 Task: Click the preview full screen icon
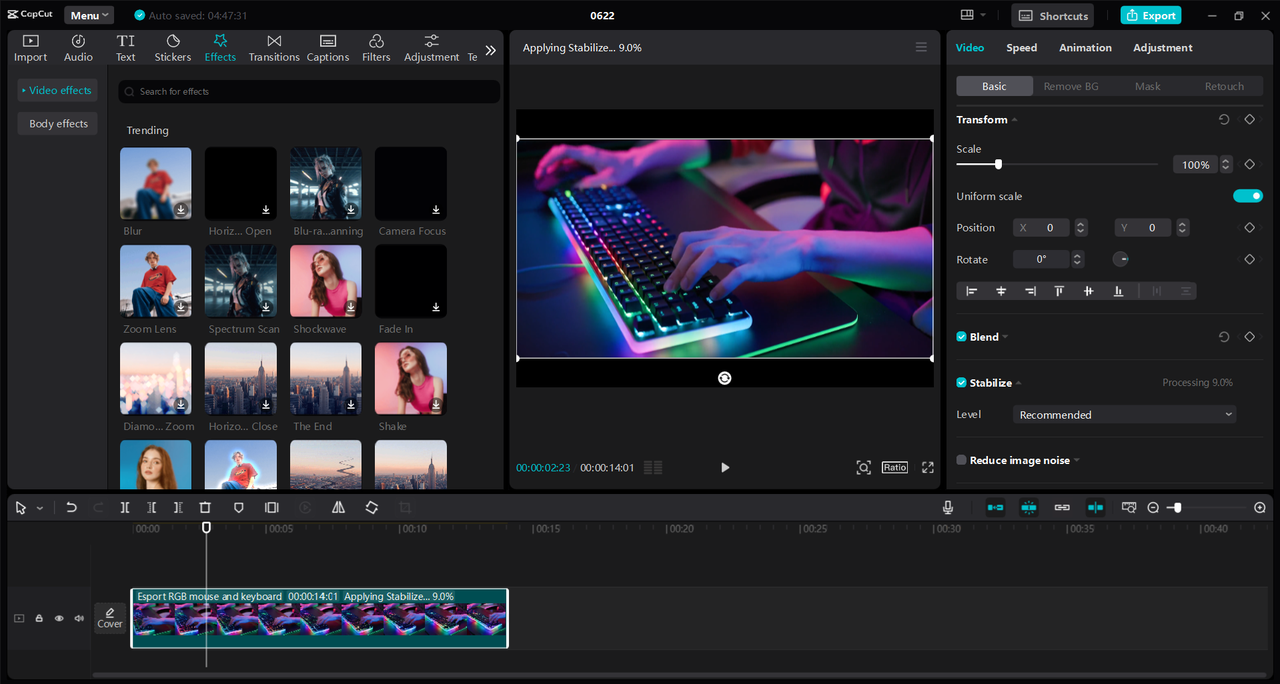tap(928, 467)
